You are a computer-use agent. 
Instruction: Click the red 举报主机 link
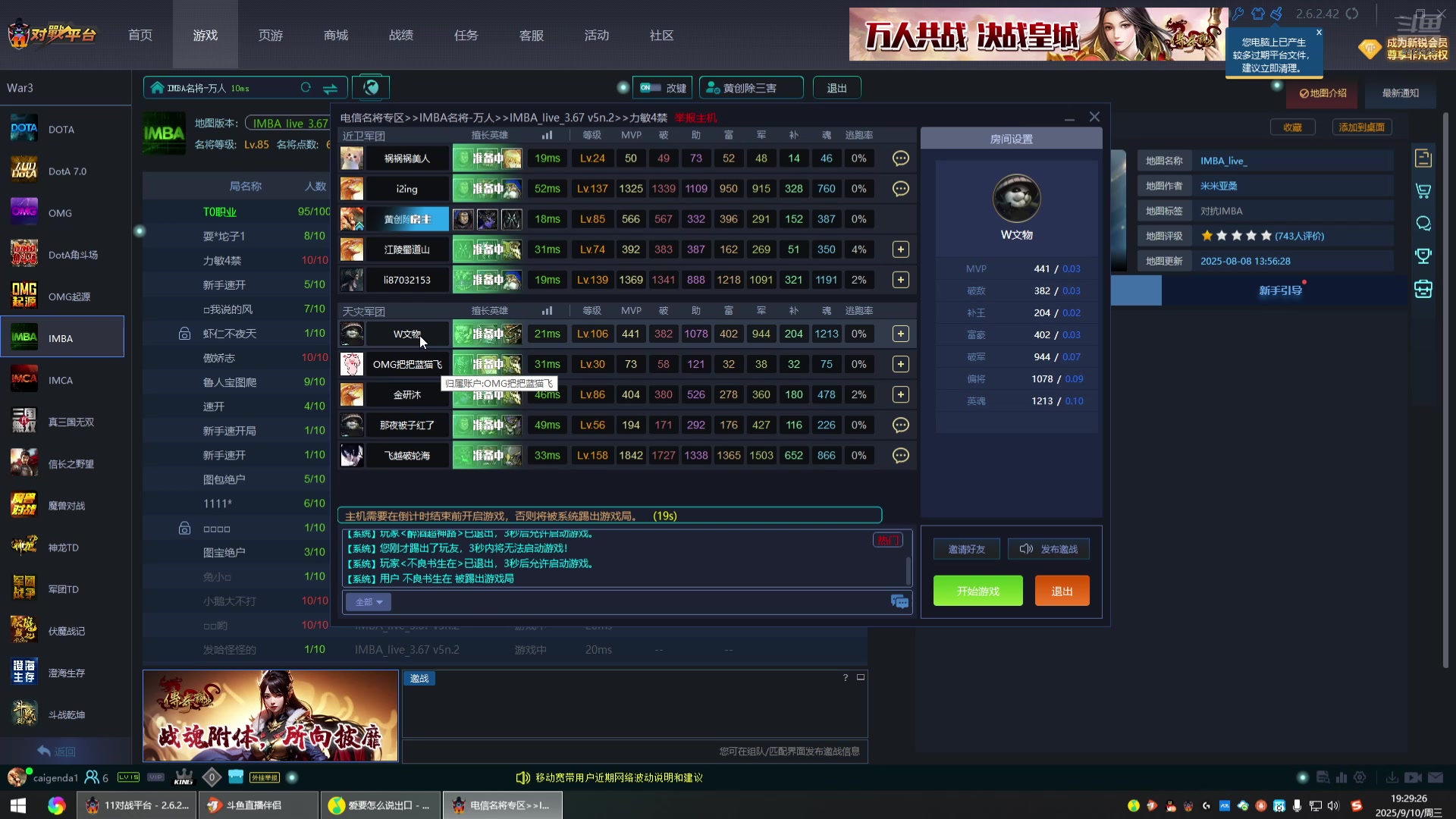pos(695,118)
